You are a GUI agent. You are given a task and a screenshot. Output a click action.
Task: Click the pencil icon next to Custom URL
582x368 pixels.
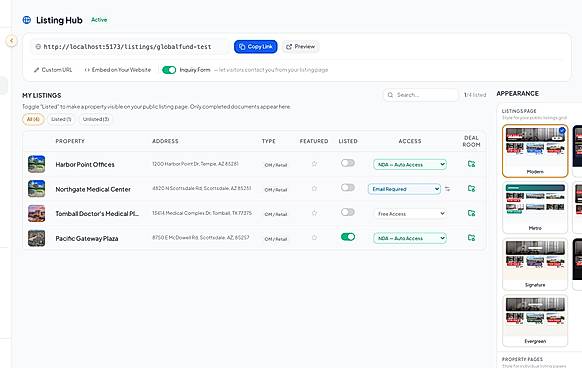coord(36,70)
